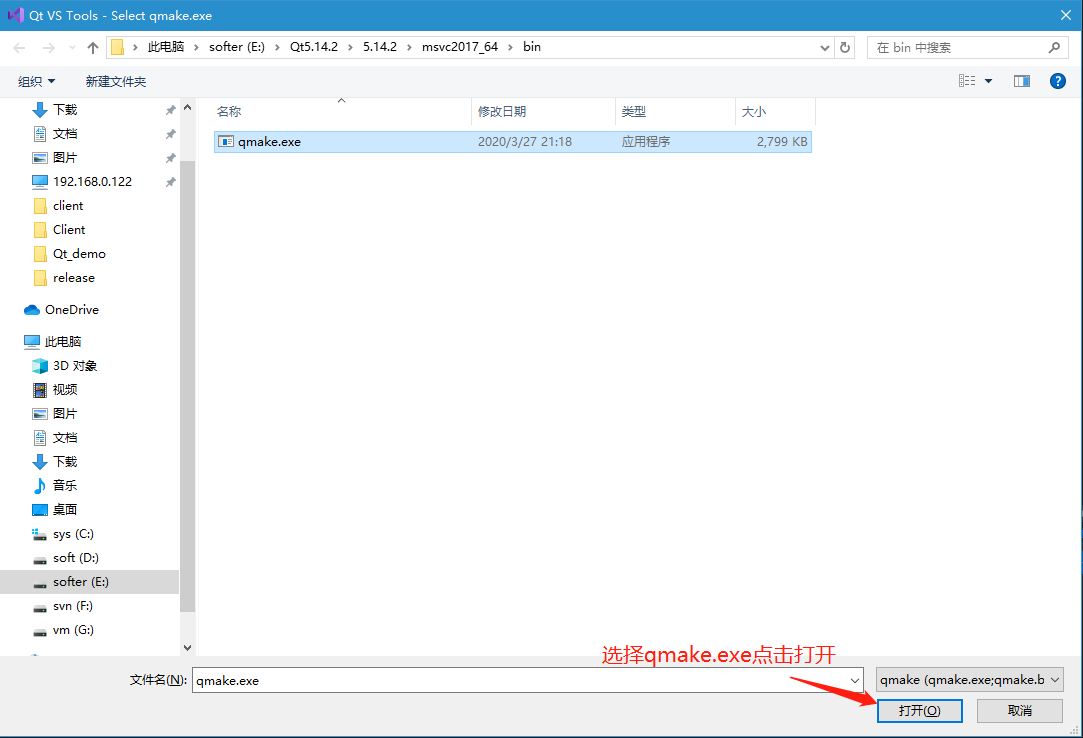Open 192.168.0.122 network location

coord(93,182)
